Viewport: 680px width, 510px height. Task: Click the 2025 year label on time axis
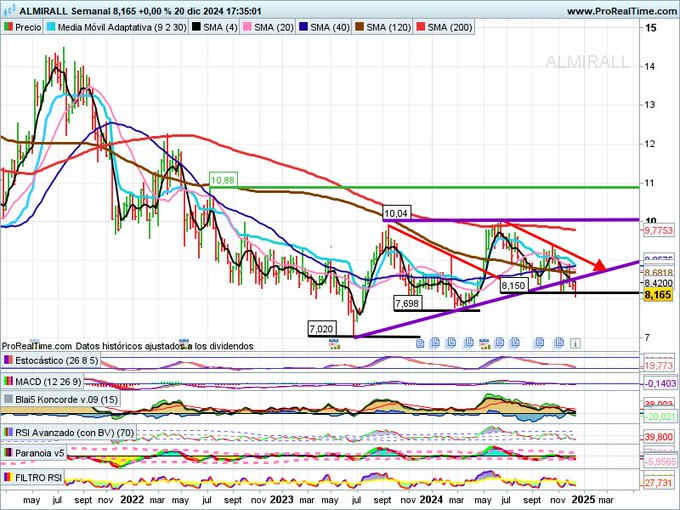pos(583,499)
